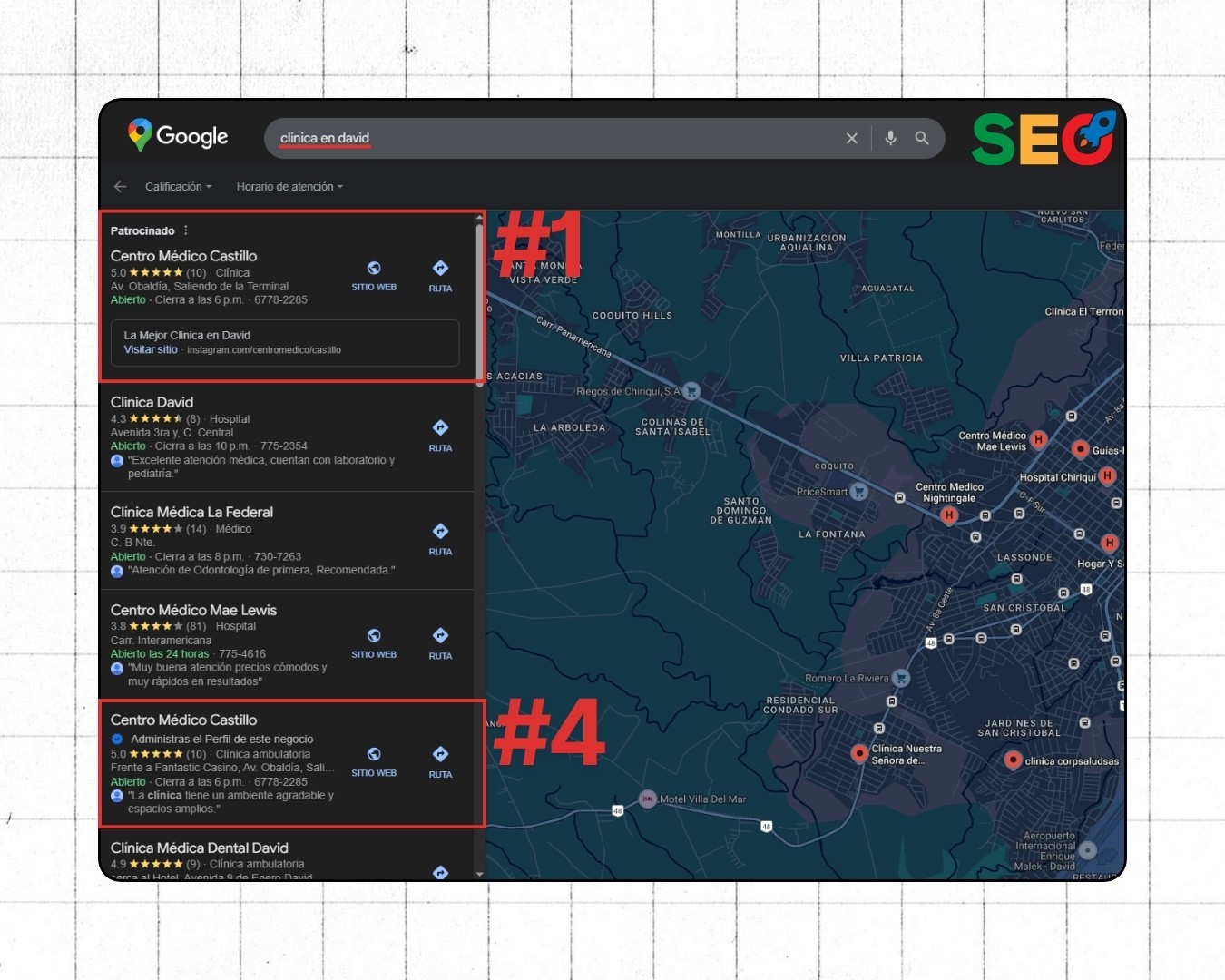Expand the Calificación filter dropdown
The height and width of the screenshot is (980, 1225).
tap(178, 186)
